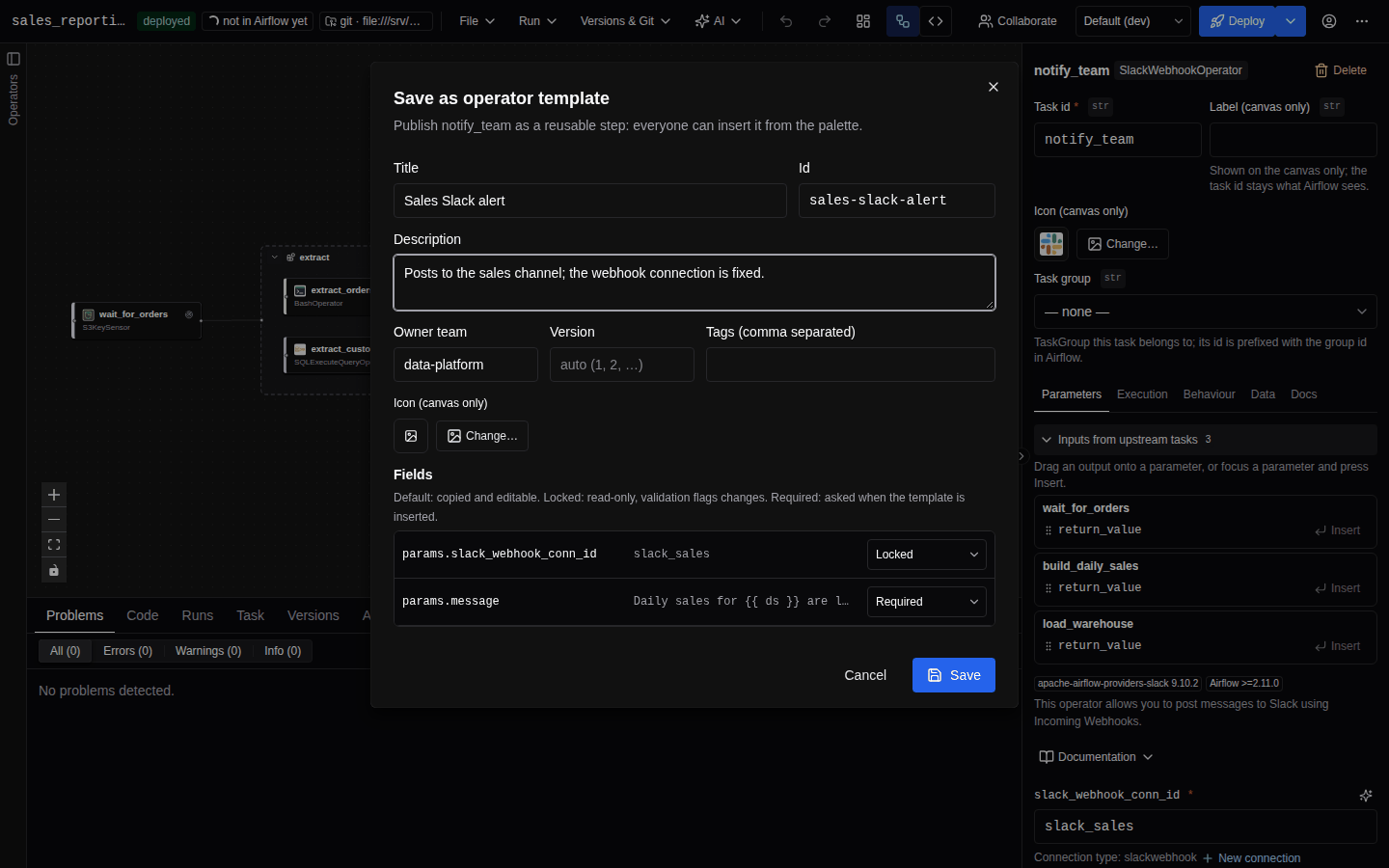The height and width of the screenshot is (868, 1389).
Task: Click the Tags (comma separated) field
Action: [x=851, y=365]
